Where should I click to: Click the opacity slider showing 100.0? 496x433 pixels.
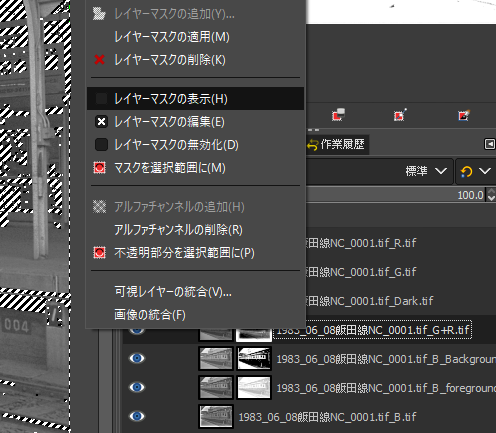[x=396, y=195]
